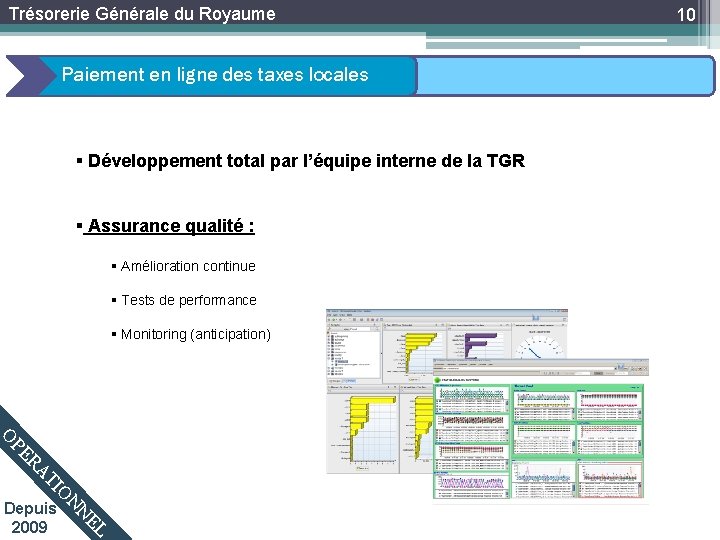Click the purple bar chart in dashboard screenshot
Viewport: 720px width, 540px height.
coord(478,344)
